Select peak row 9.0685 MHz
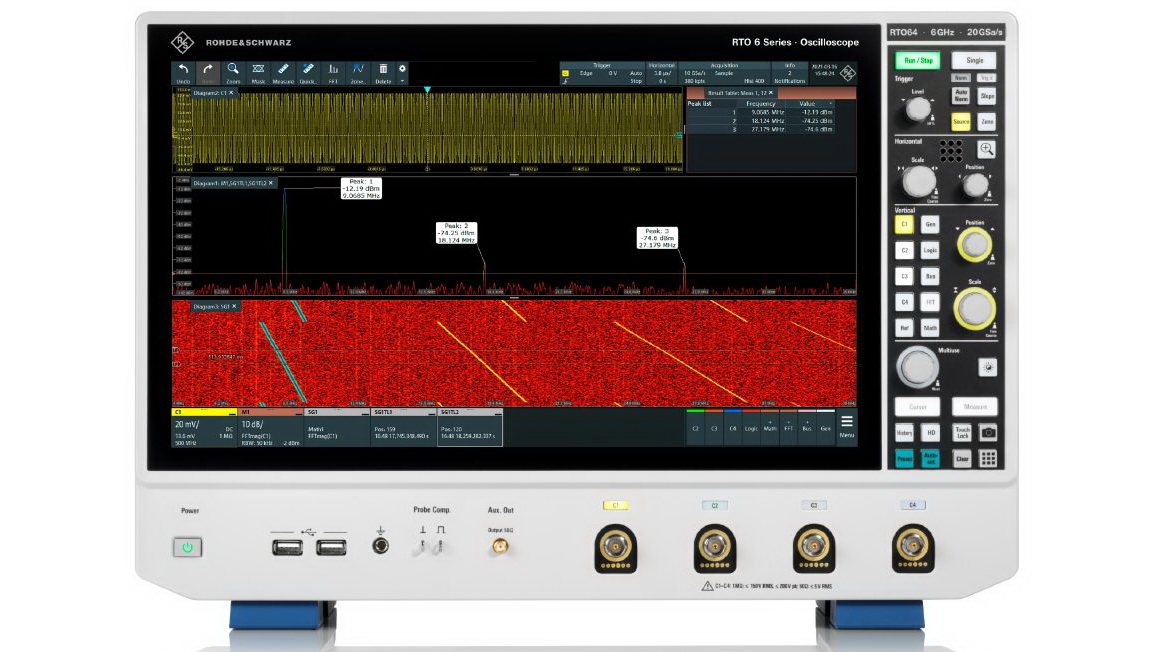This screenshot has height=652, width=1159. (761, 112)
